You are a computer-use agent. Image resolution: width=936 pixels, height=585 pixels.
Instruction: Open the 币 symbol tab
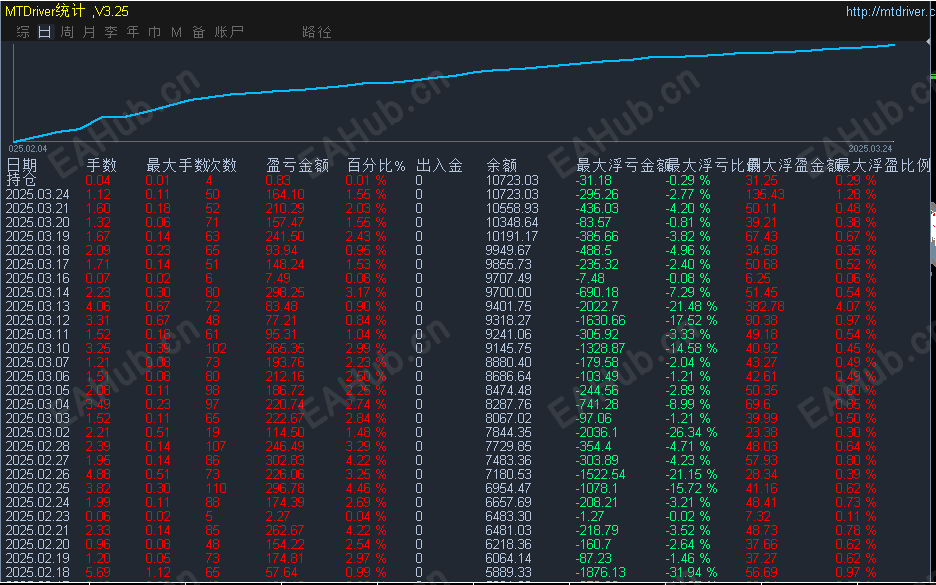coord(155,32)
